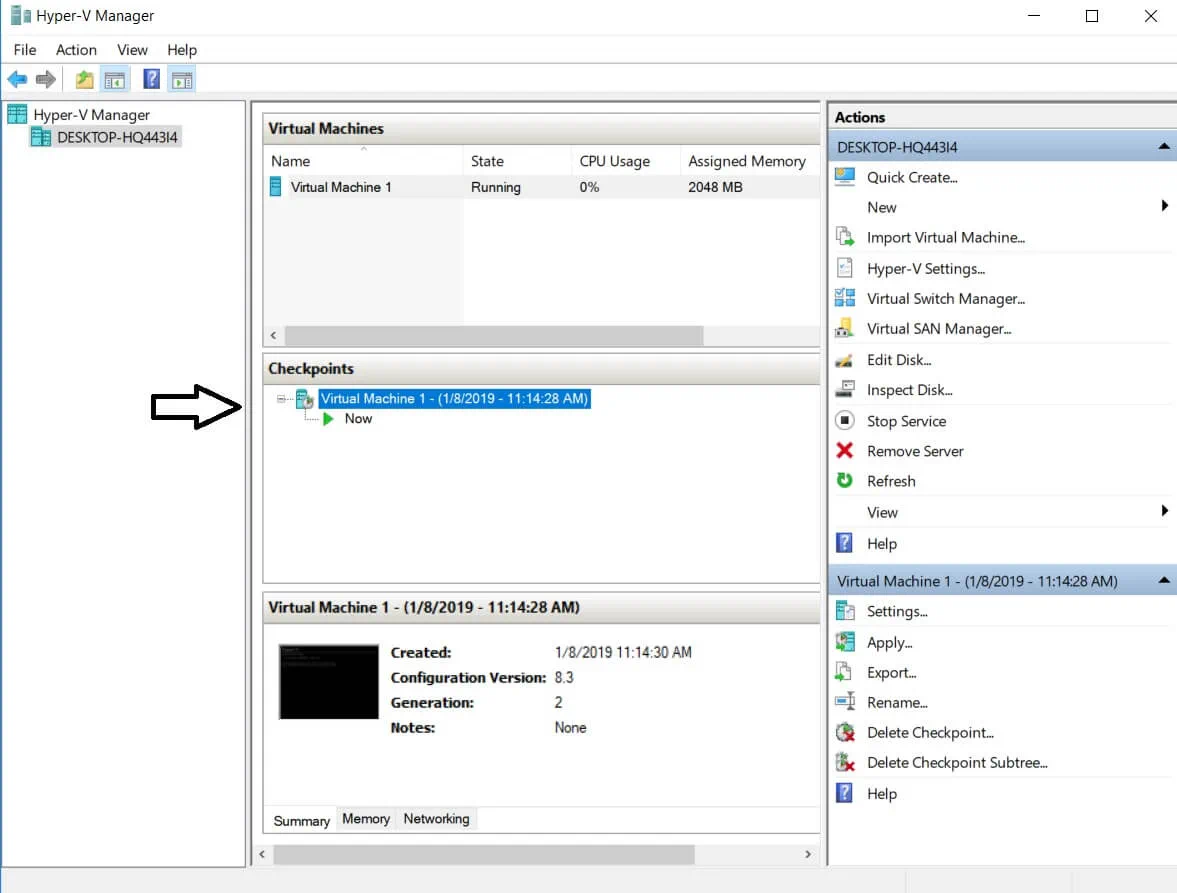The height and width of the screenshot is (893, 1177).
Task: Click the Stop Service icon
Action: pos(845,421)
